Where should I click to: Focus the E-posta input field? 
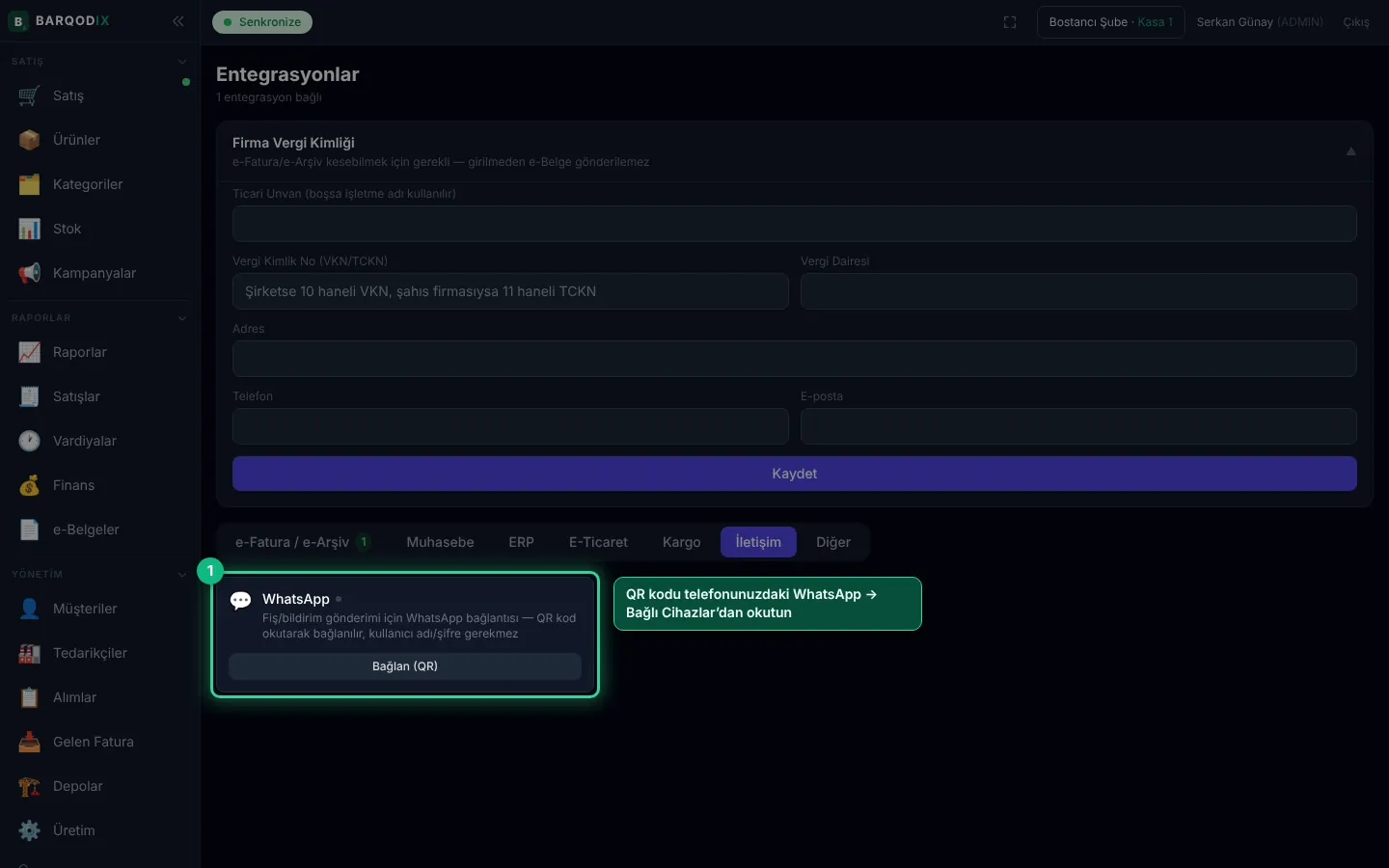pyautogui.click(x=1078, y=426)
